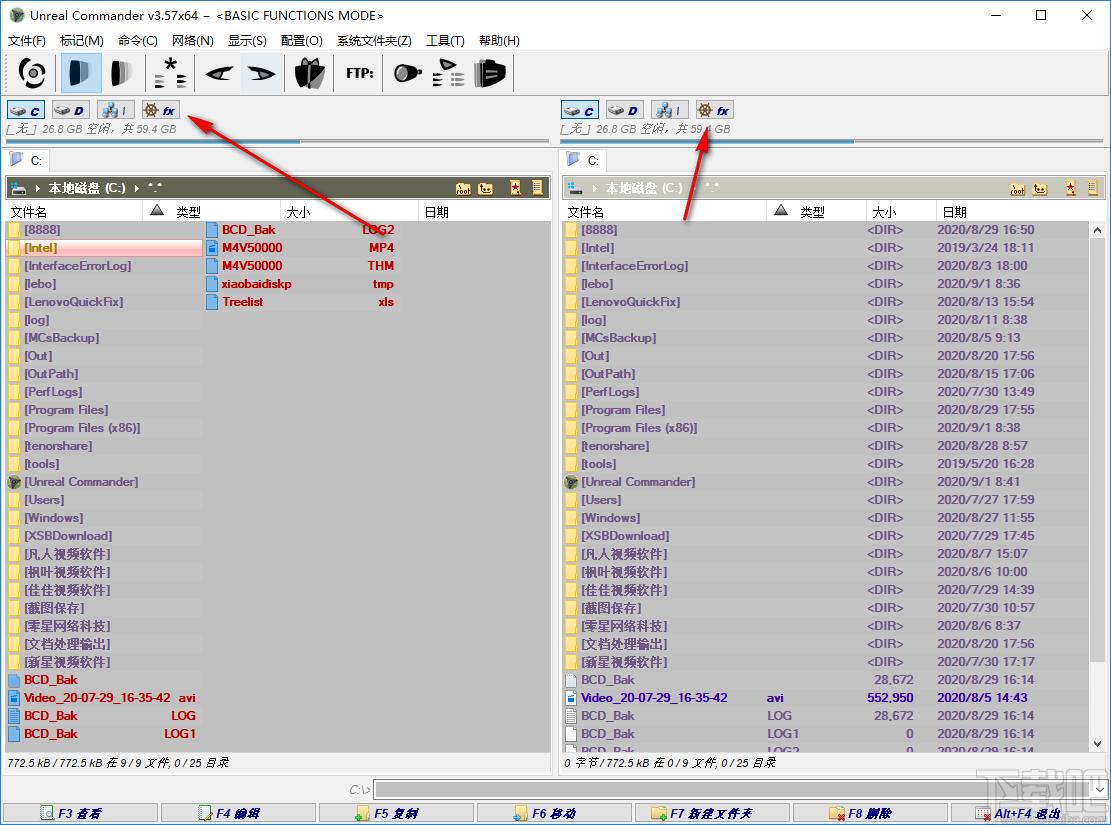Screen dimensions: 1111x825
Task: Open the multi-rename tool icon
Action: tap(448, 73)
